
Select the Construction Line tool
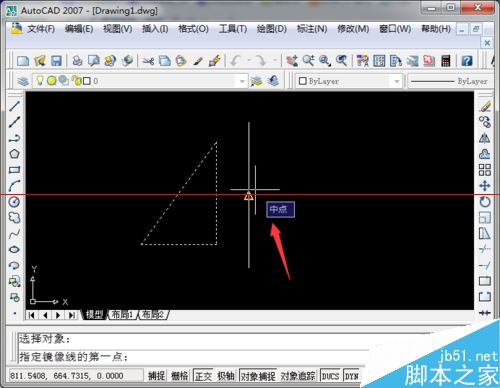coord(14,122)
